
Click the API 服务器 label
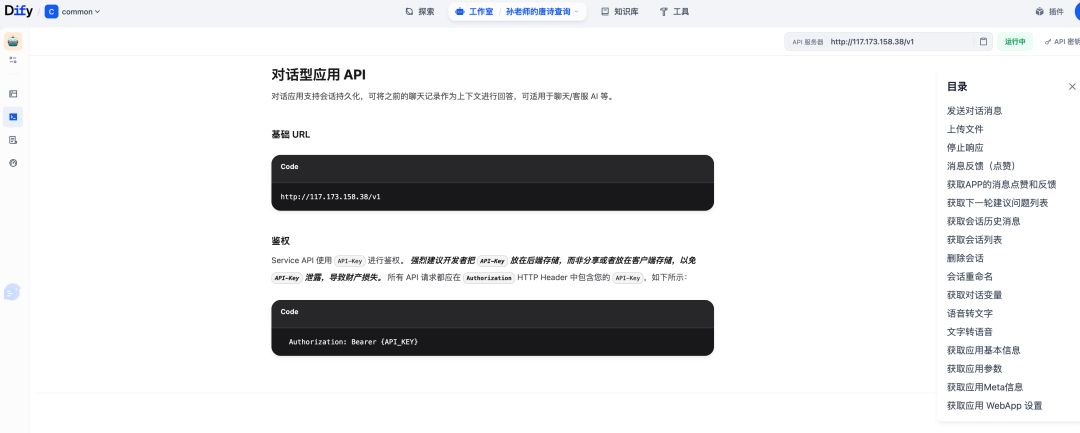(x=807, y=42)
